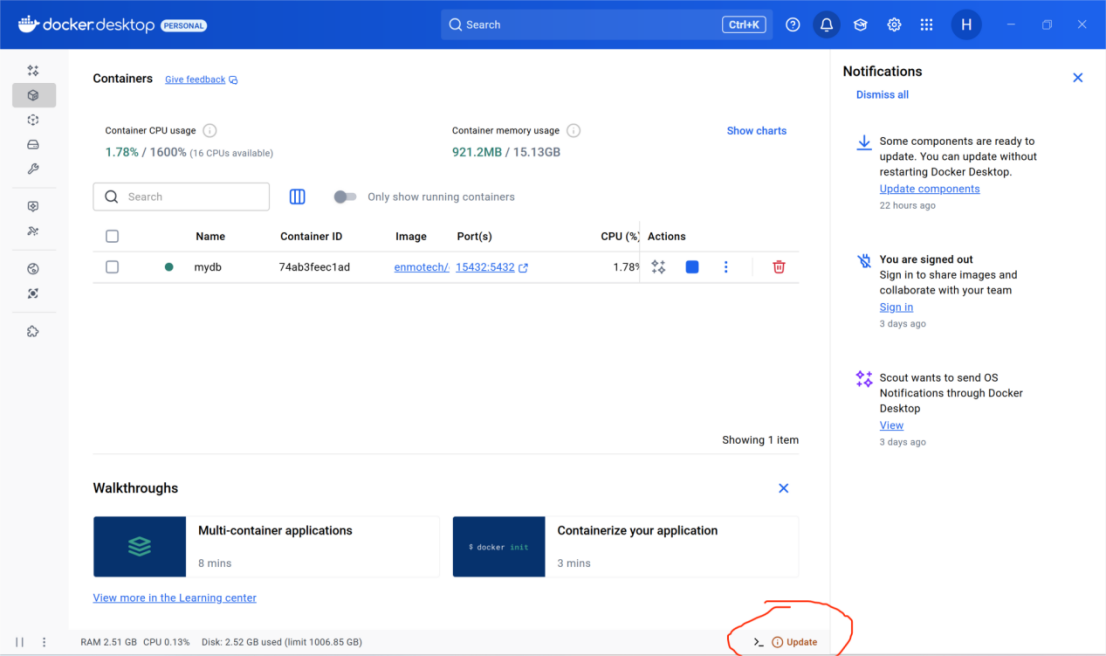Open View more in the Learning center link
This screenshot has height=656, width=1106.
[174, 597]
